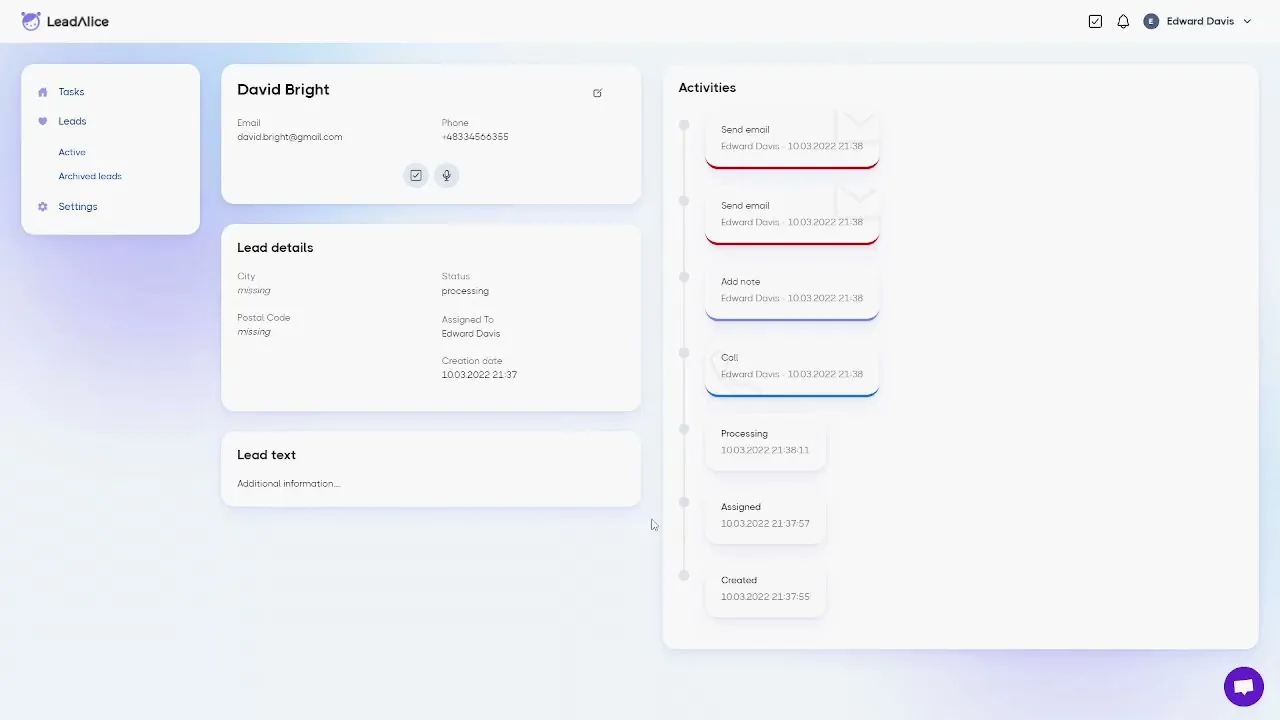Screen dimensions: 1280x720
Task: Click timeline dot beside Processing
Action: 684,429
